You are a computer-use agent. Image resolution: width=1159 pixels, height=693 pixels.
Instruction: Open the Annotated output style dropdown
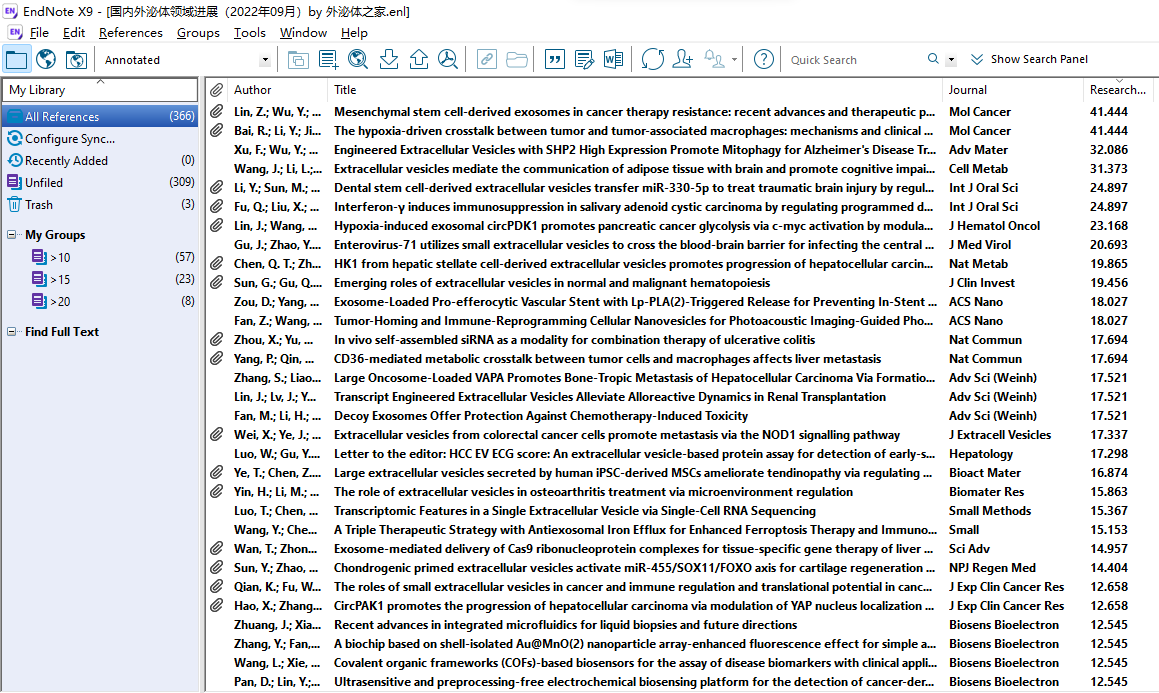(265, 60)
